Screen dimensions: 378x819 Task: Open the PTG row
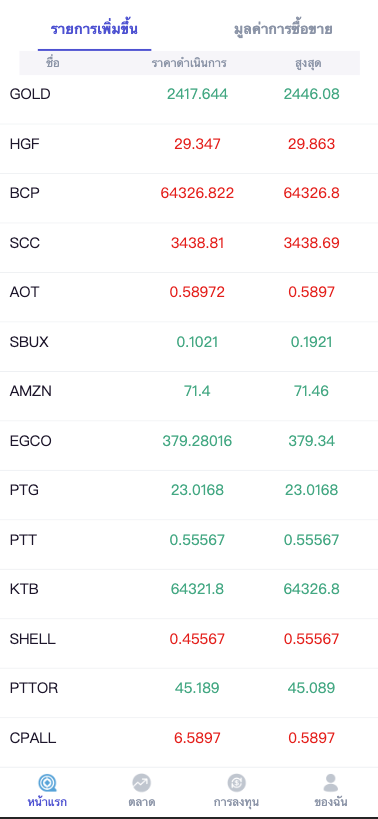(x=189, y=490)
